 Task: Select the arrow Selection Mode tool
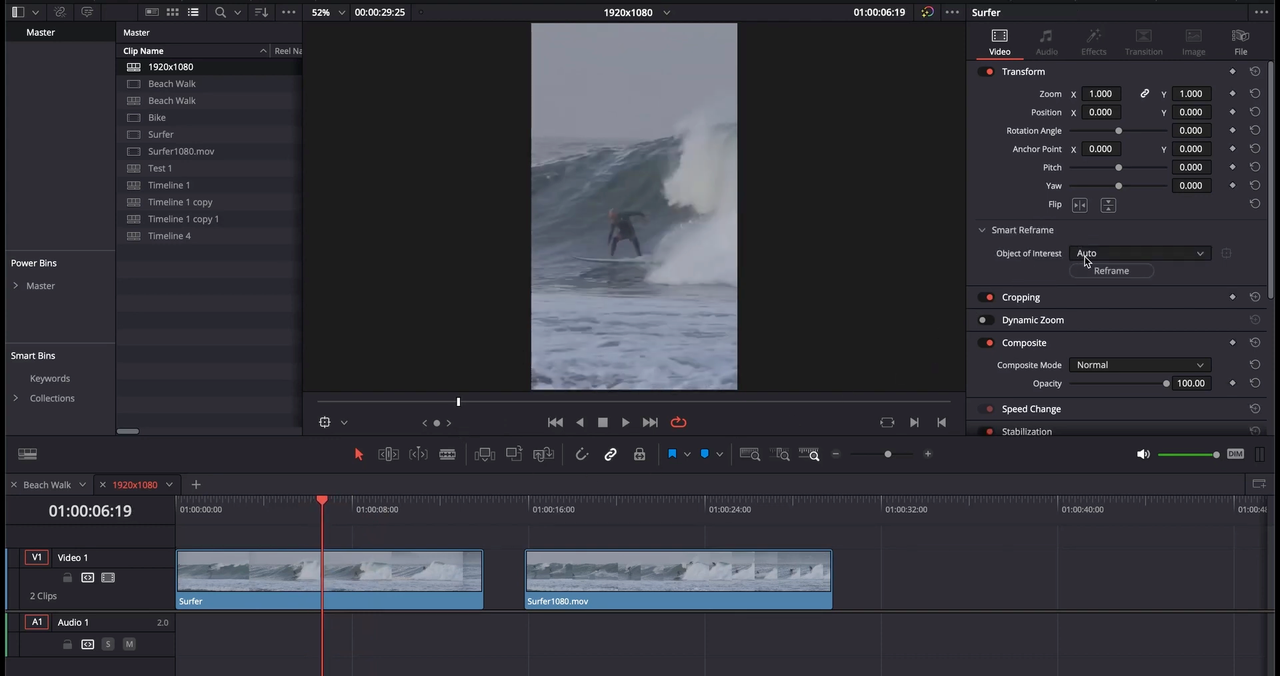pos(359,454)
